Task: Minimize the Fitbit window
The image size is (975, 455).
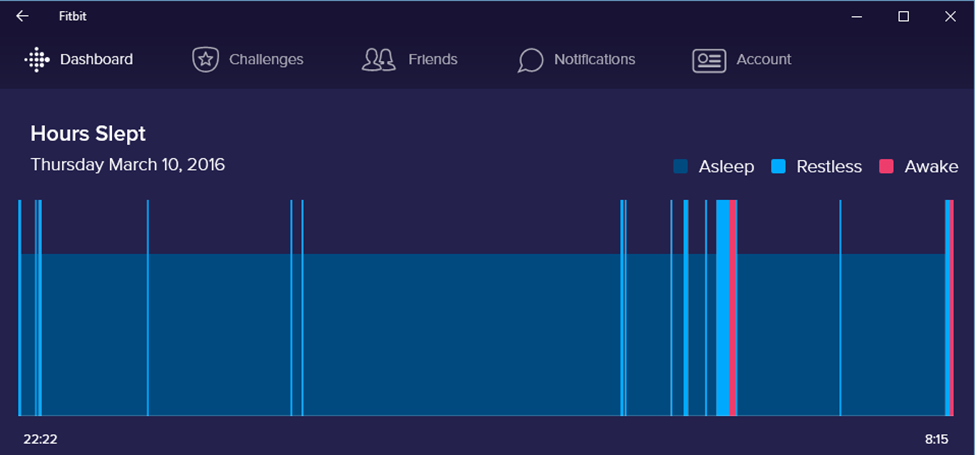Action: [x=857, y=16]
